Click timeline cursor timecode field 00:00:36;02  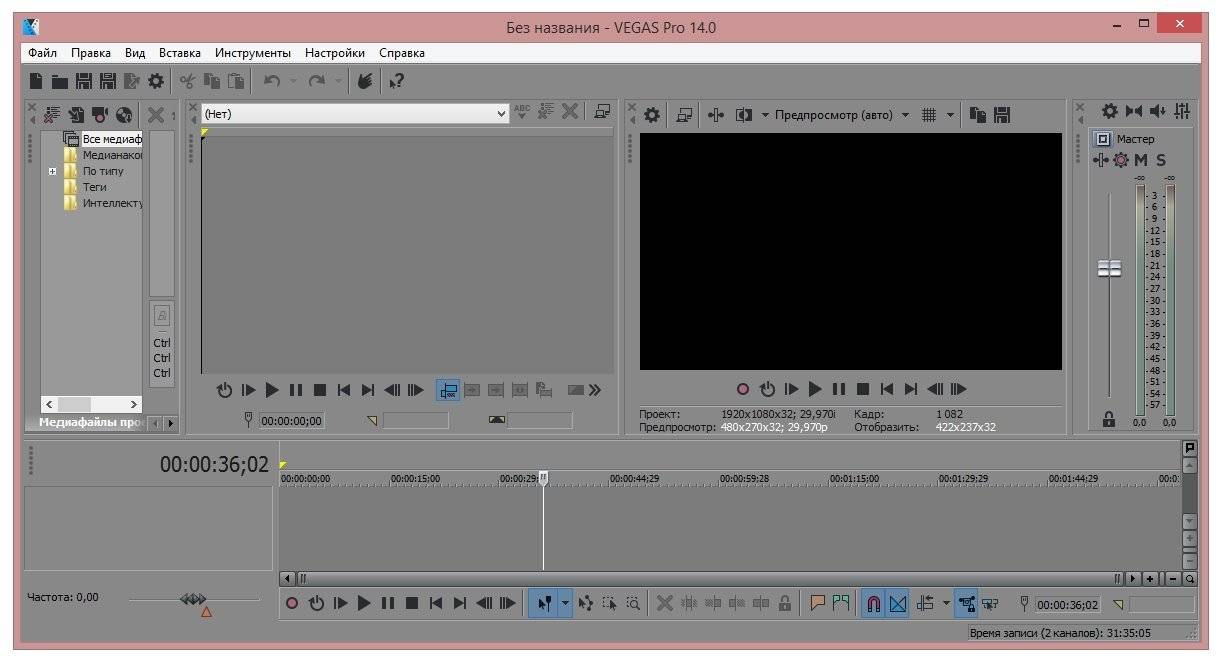click(x=1068, y=604)
